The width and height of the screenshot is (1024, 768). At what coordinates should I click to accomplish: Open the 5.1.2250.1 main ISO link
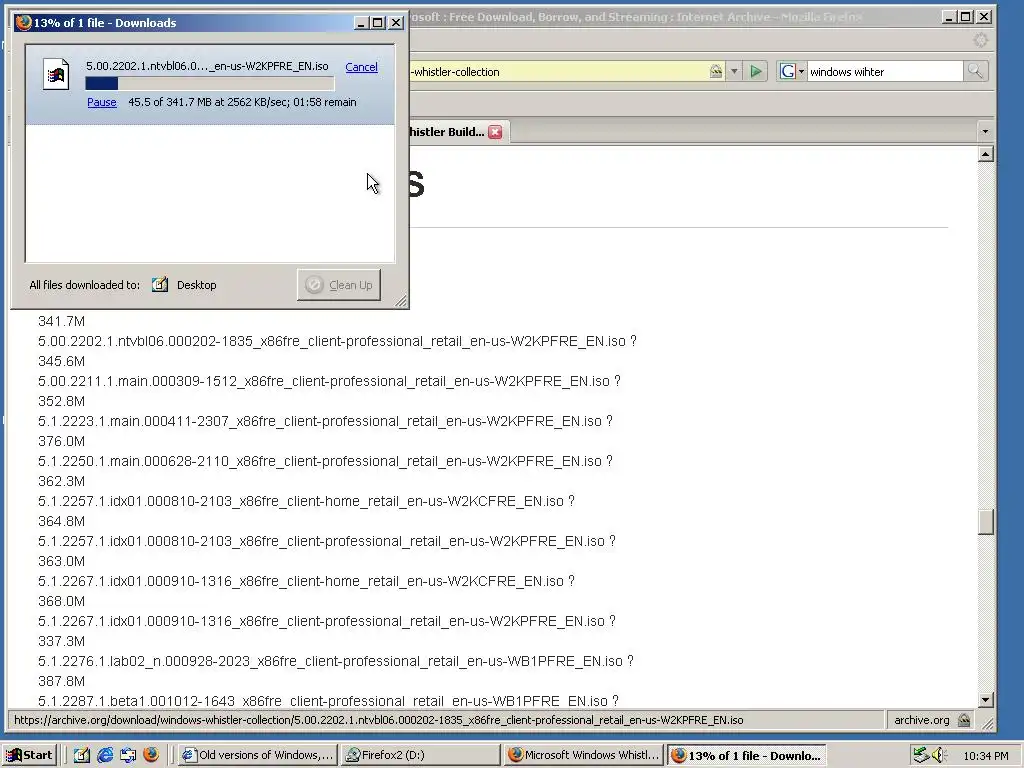(x=320, y=460)
